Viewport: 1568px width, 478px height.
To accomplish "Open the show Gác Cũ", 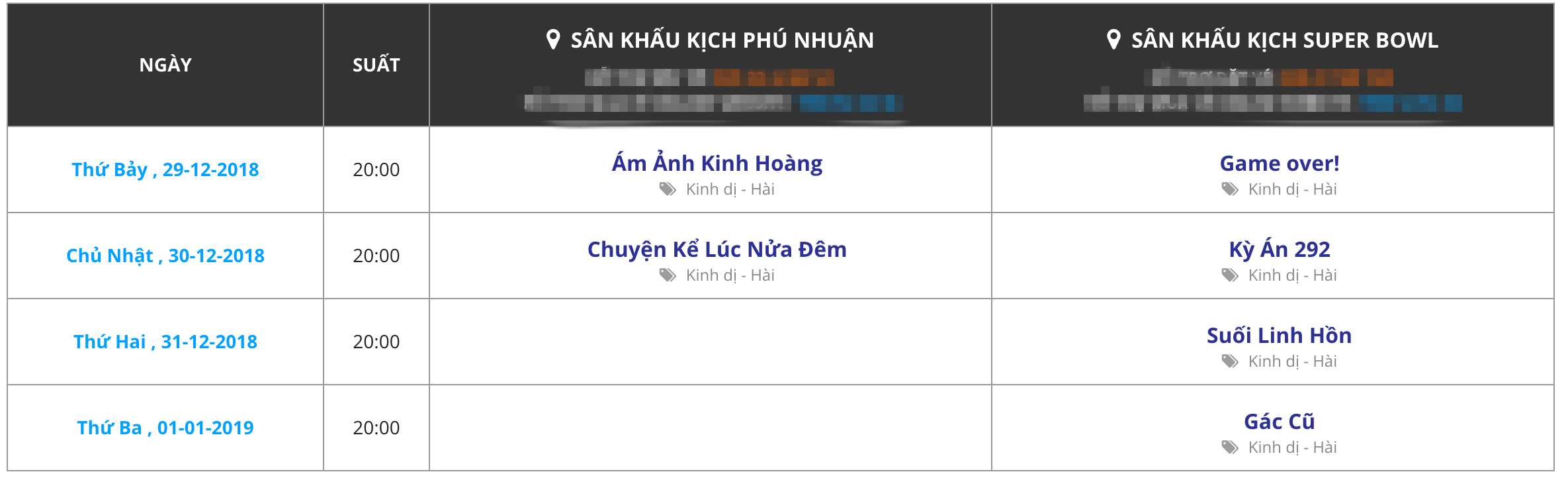I will 1280,422.
